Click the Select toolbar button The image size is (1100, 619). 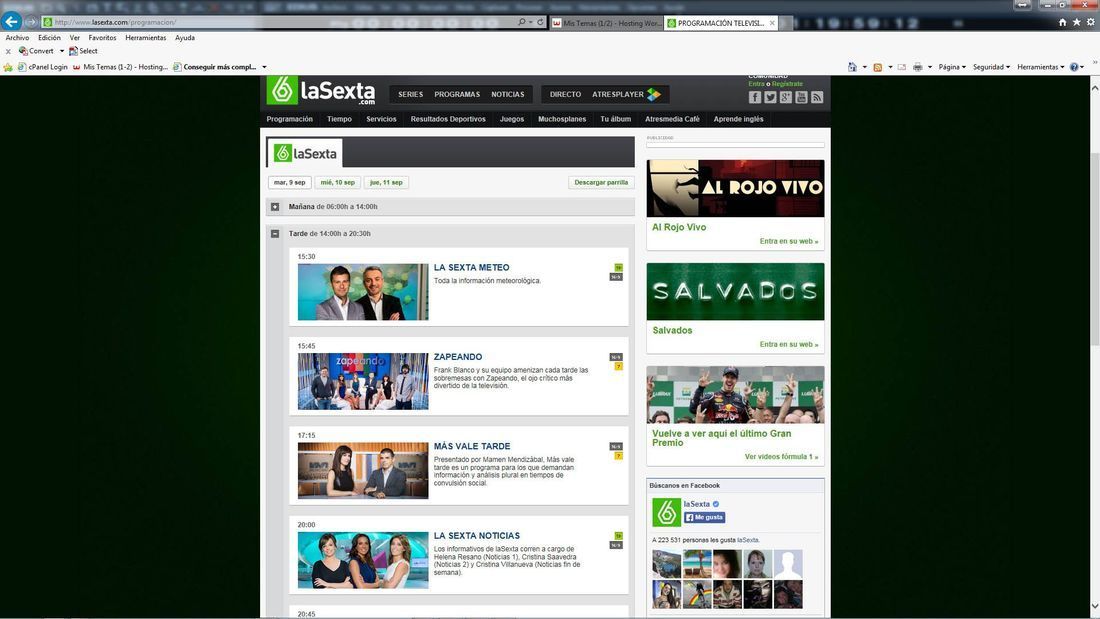83,51
